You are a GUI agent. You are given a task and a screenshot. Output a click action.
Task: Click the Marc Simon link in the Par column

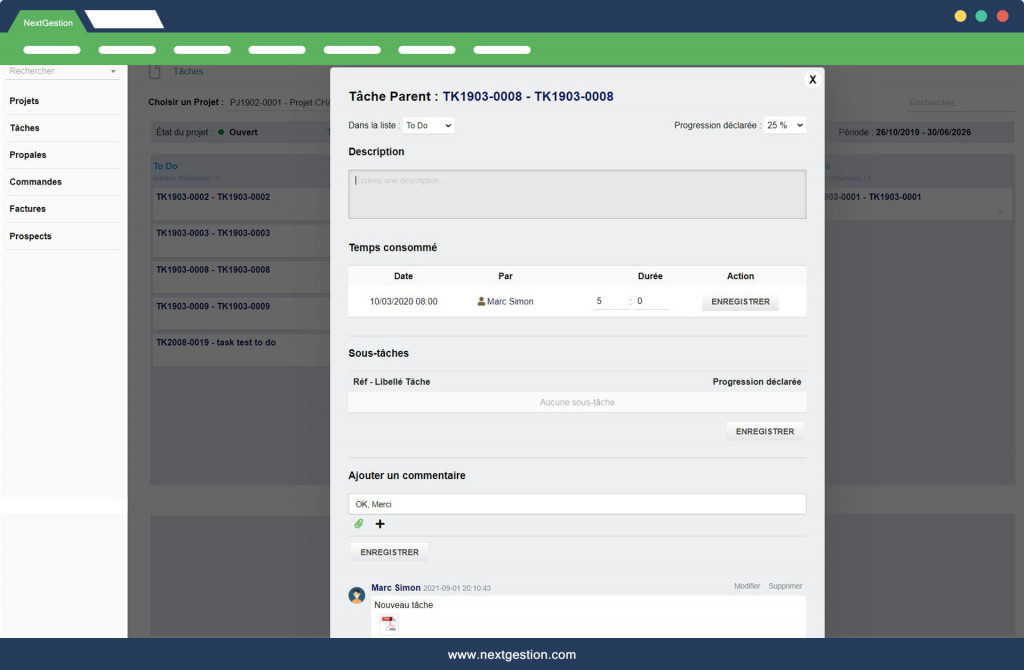(510, 302)
